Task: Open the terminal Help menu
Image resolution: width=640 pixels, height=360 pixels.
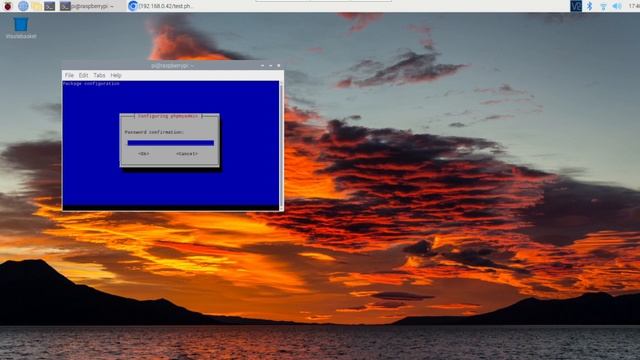Action: 116,75
